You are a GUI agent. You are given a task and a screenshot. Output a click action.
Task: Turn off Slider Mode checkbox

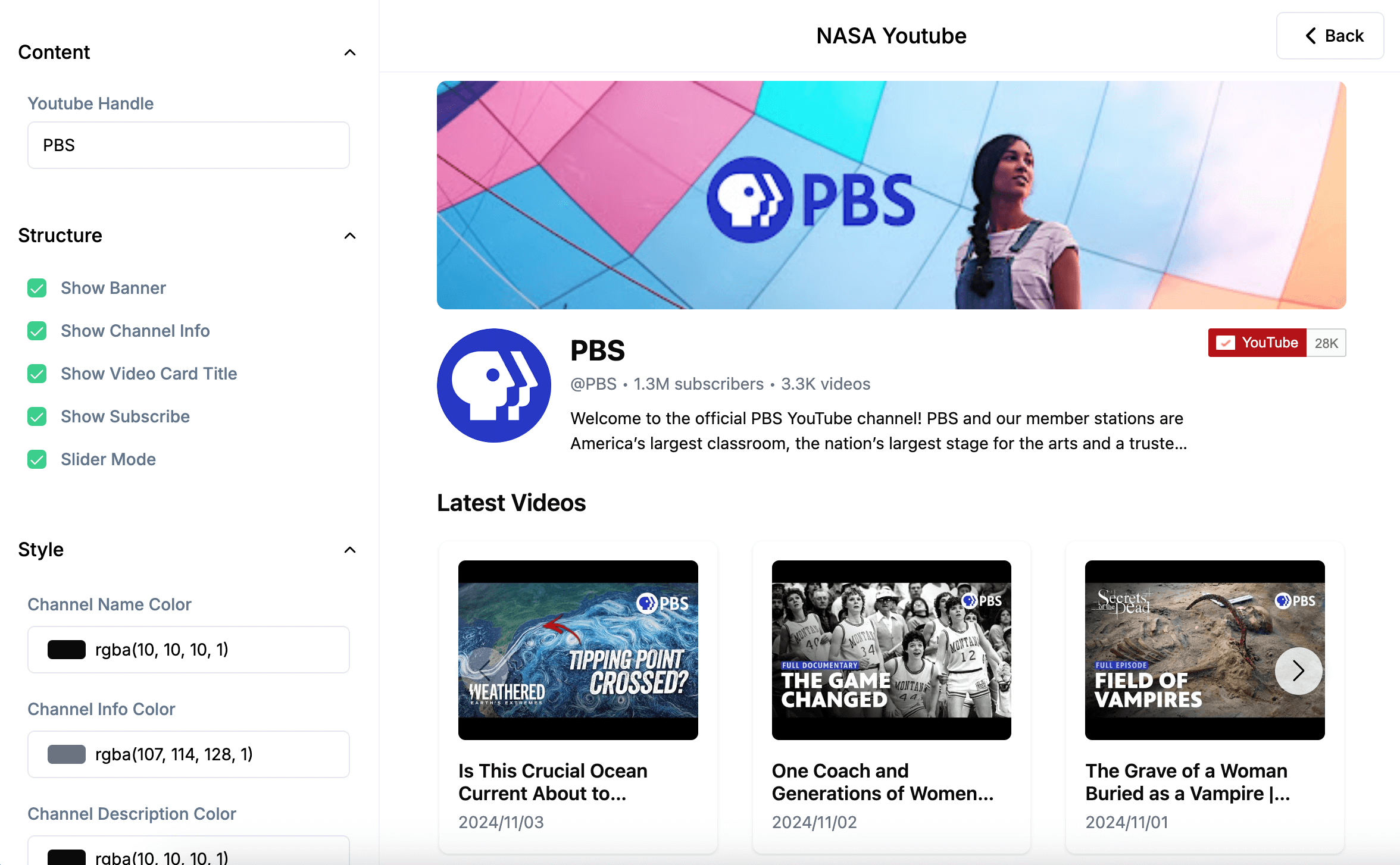[37, 459]
